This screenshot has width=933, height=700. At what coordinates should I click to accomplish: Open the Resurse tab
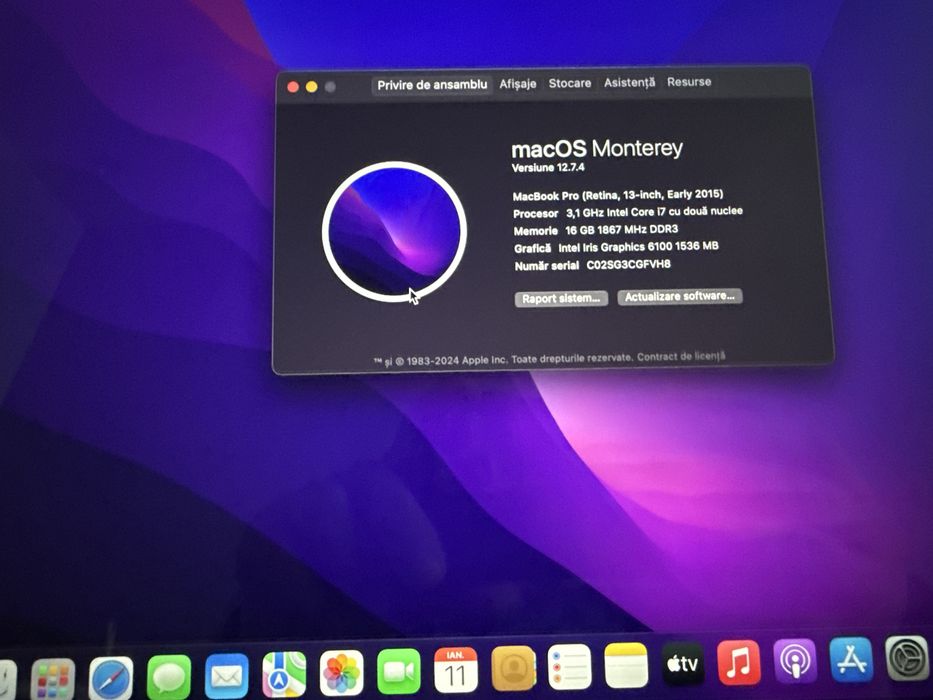tap(689, 82)
